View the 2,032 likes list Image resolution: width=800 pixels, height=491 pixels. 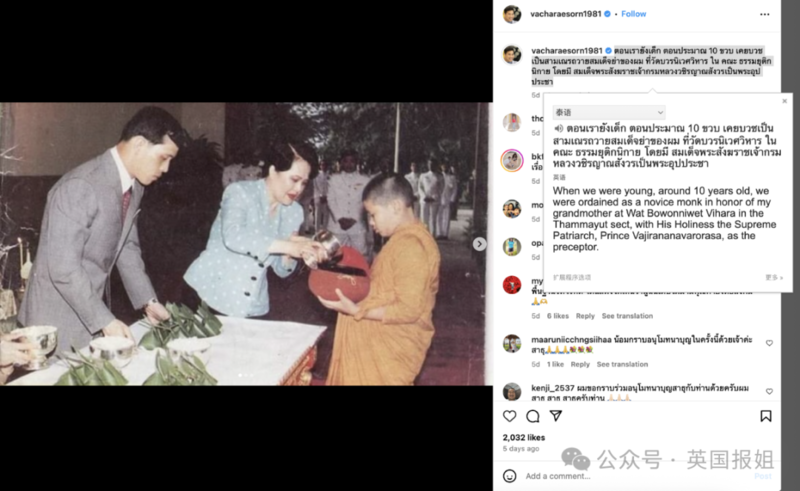pos(523,437)
